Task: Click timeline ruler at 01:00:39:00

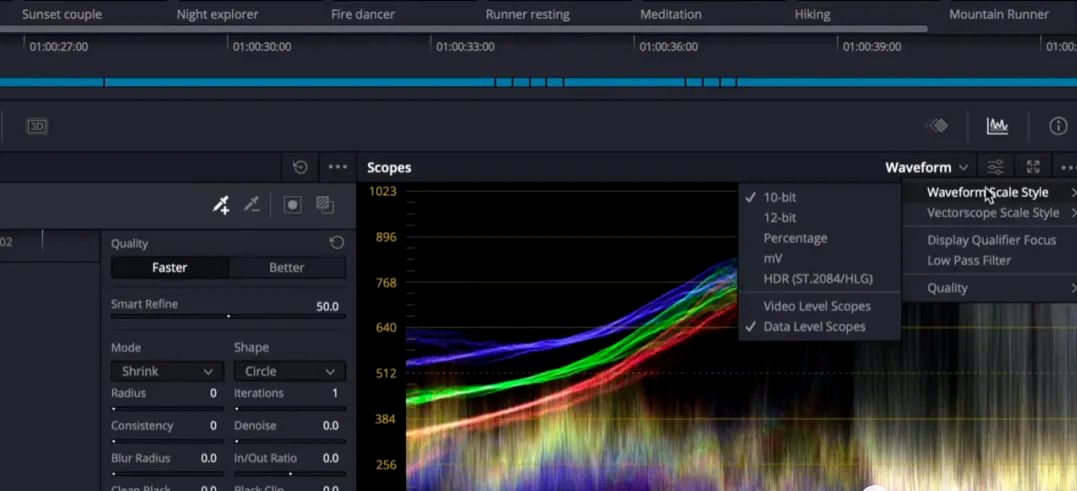Action: click(872, 47)
